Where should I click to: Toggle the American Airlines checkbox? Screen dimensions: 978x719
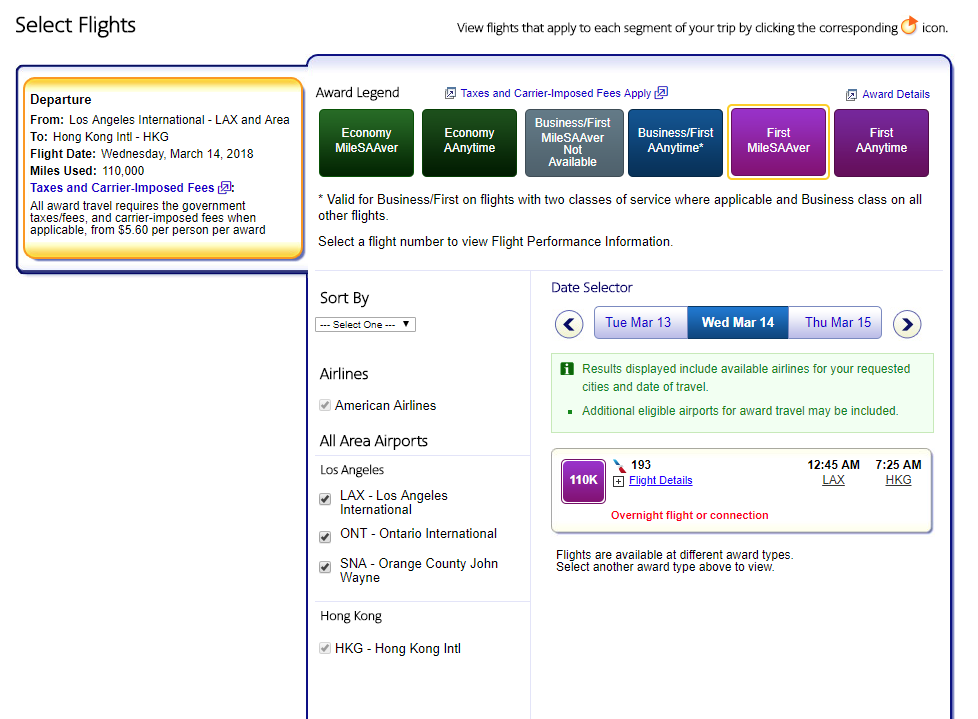click(325, 405)
